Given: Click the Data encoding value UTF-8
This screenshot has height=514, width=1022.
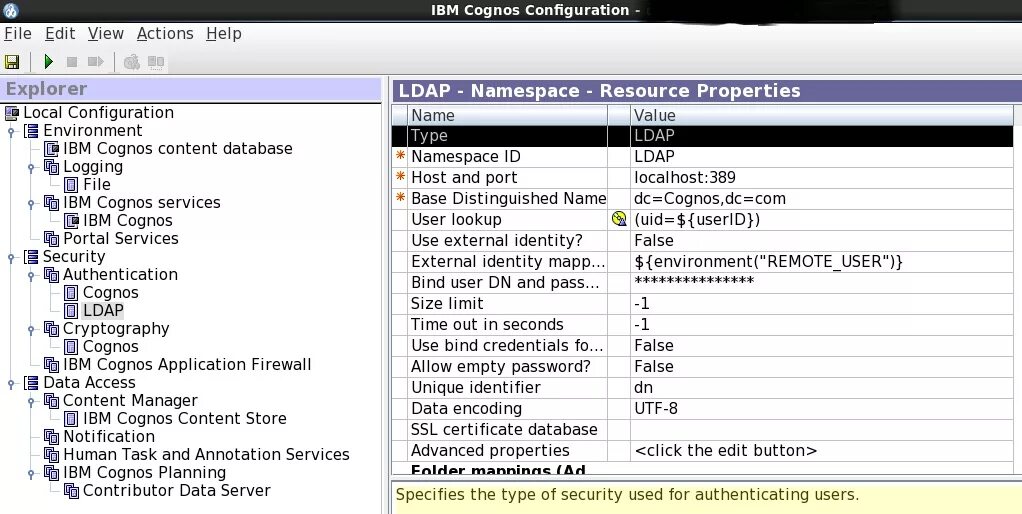Looking at the screenshot, I should point(822,408).
